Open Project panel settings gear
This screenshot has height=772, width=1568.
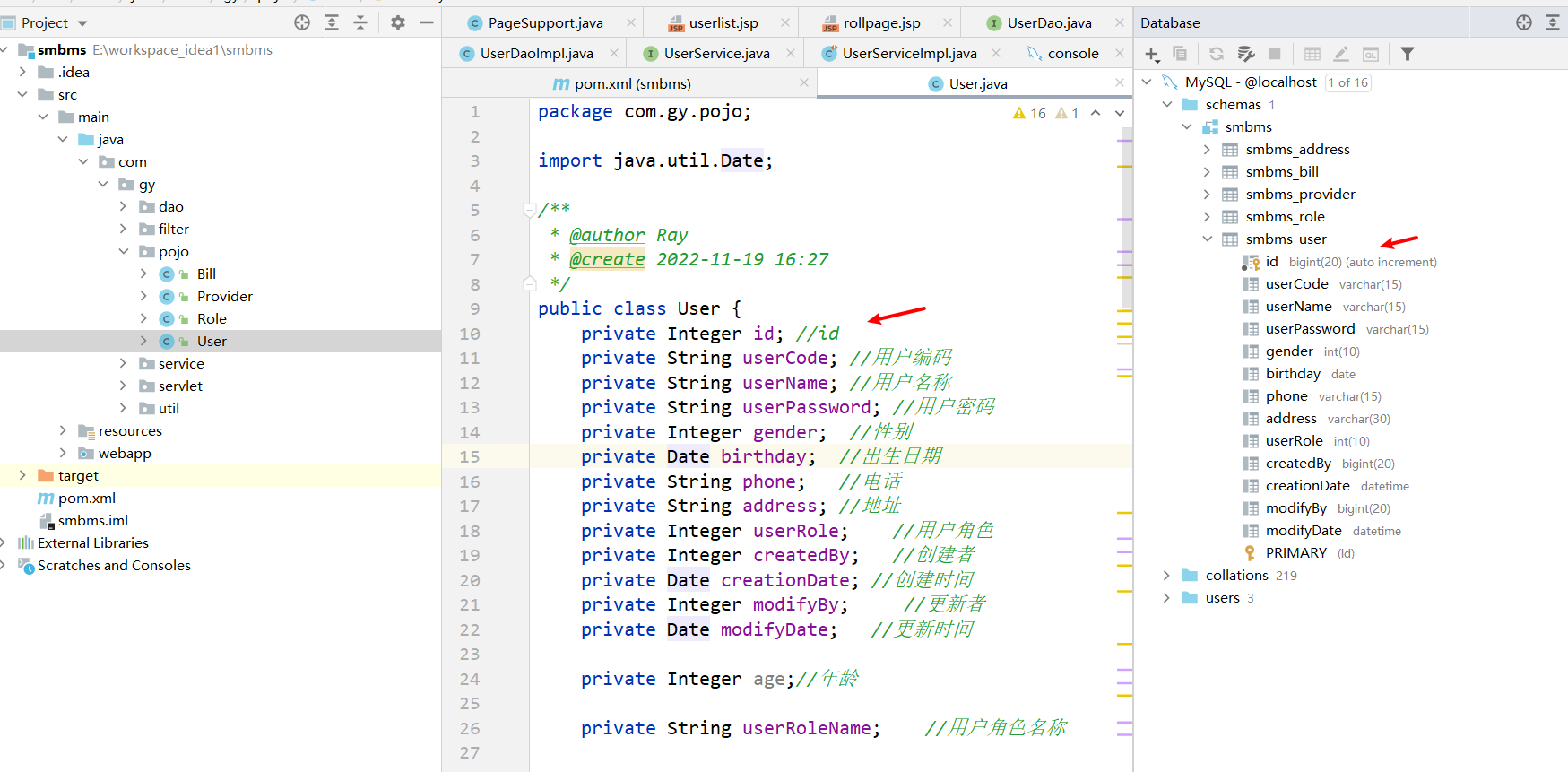tap(398, 22)
